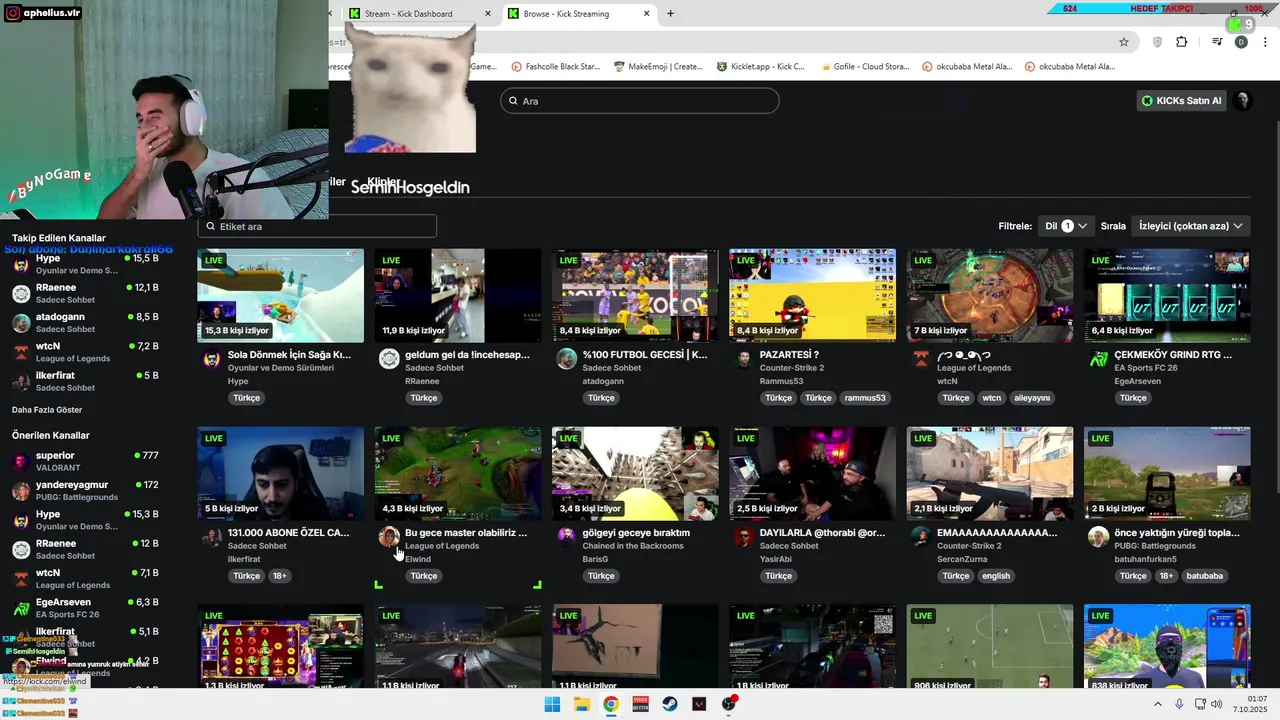Select the batubaba tag
Viewport: 1280px width, 720px height.
1205,576
